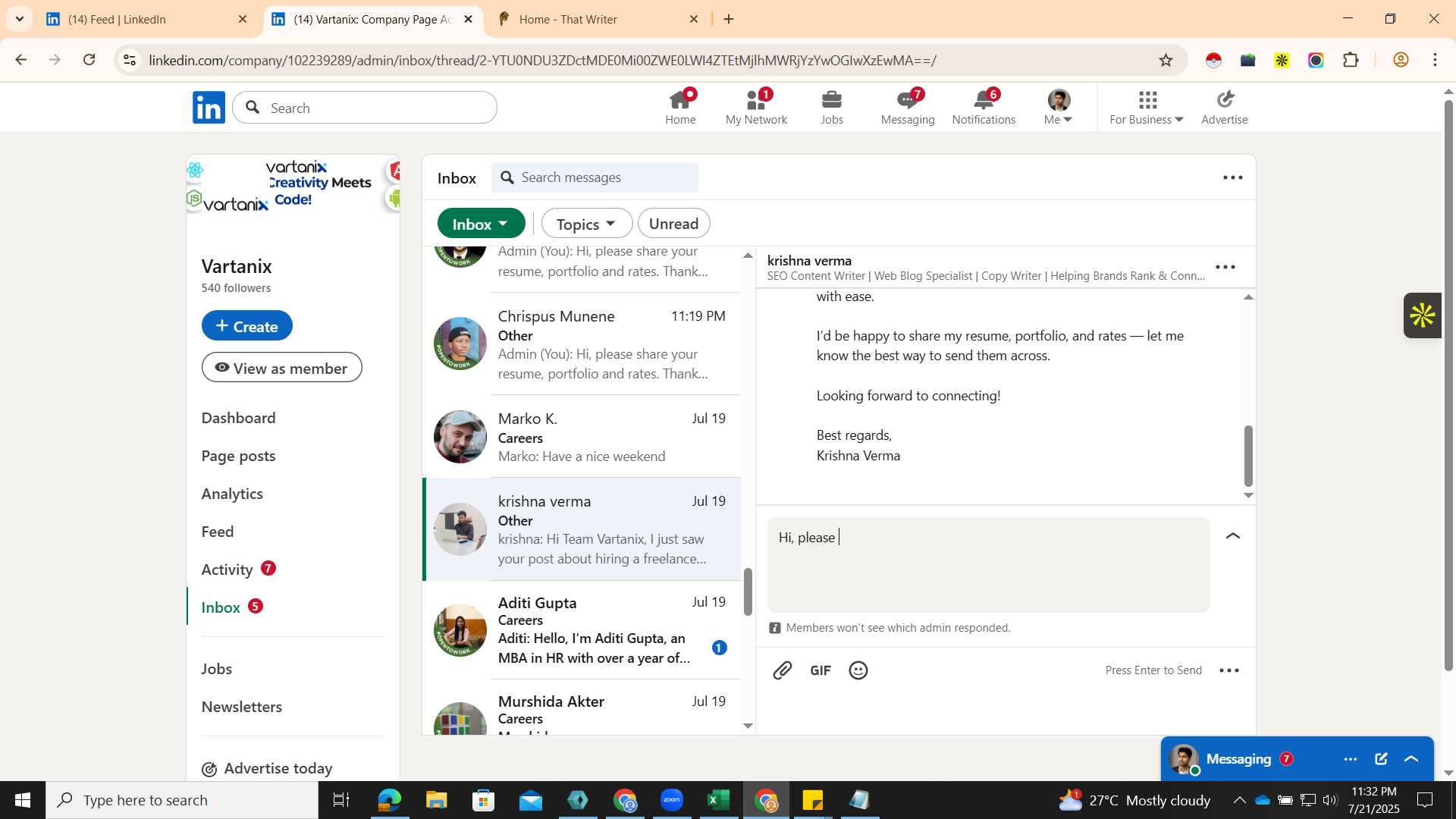Open Microsoft Edge from the taskbar

[x=390, y=800]
